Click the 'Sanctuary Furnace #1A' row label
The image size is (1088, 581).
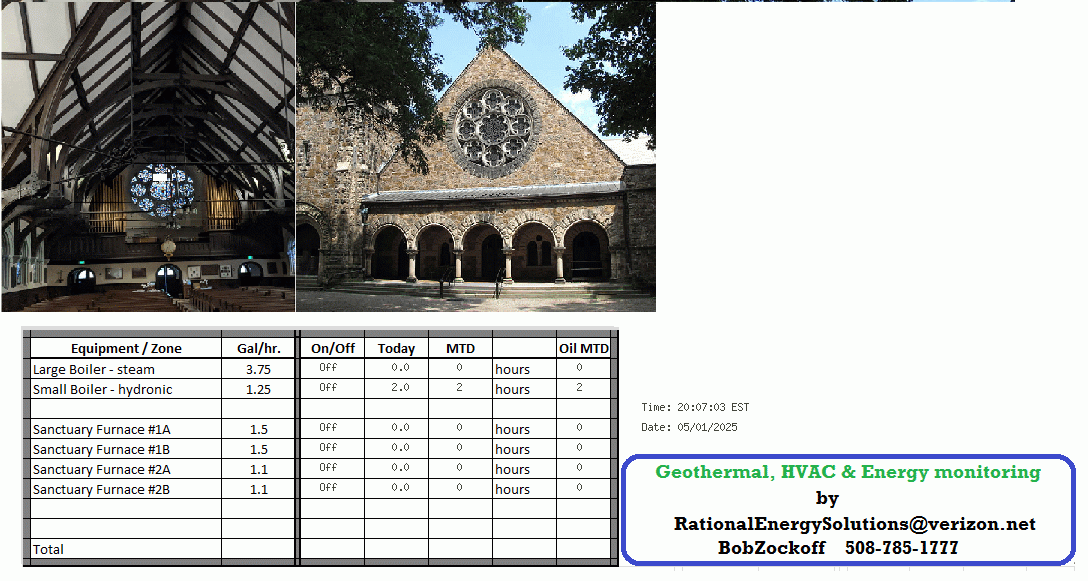pos(101,430)
